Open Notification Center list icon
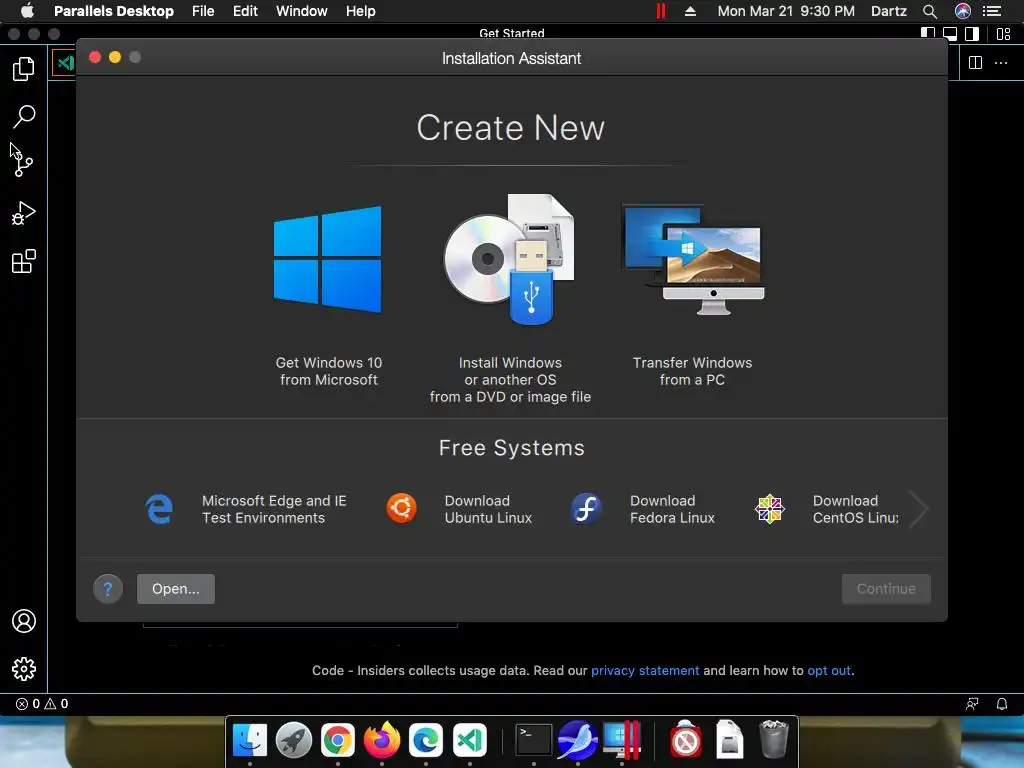The height and width of the screenshot is (768, 1024). [992, 11]
